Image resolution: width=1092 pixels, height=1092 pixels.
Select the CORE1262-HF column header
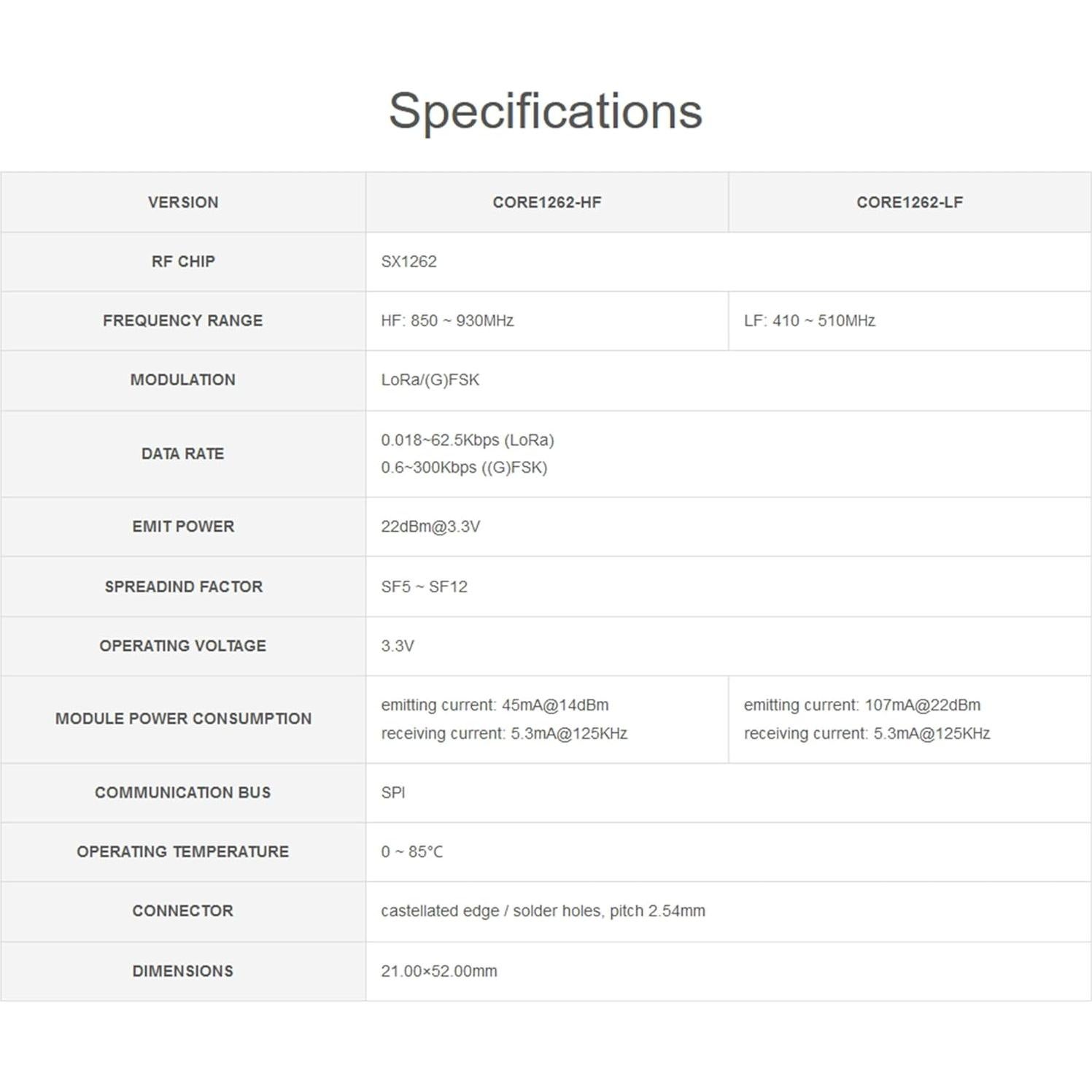[x=546, y=202]
